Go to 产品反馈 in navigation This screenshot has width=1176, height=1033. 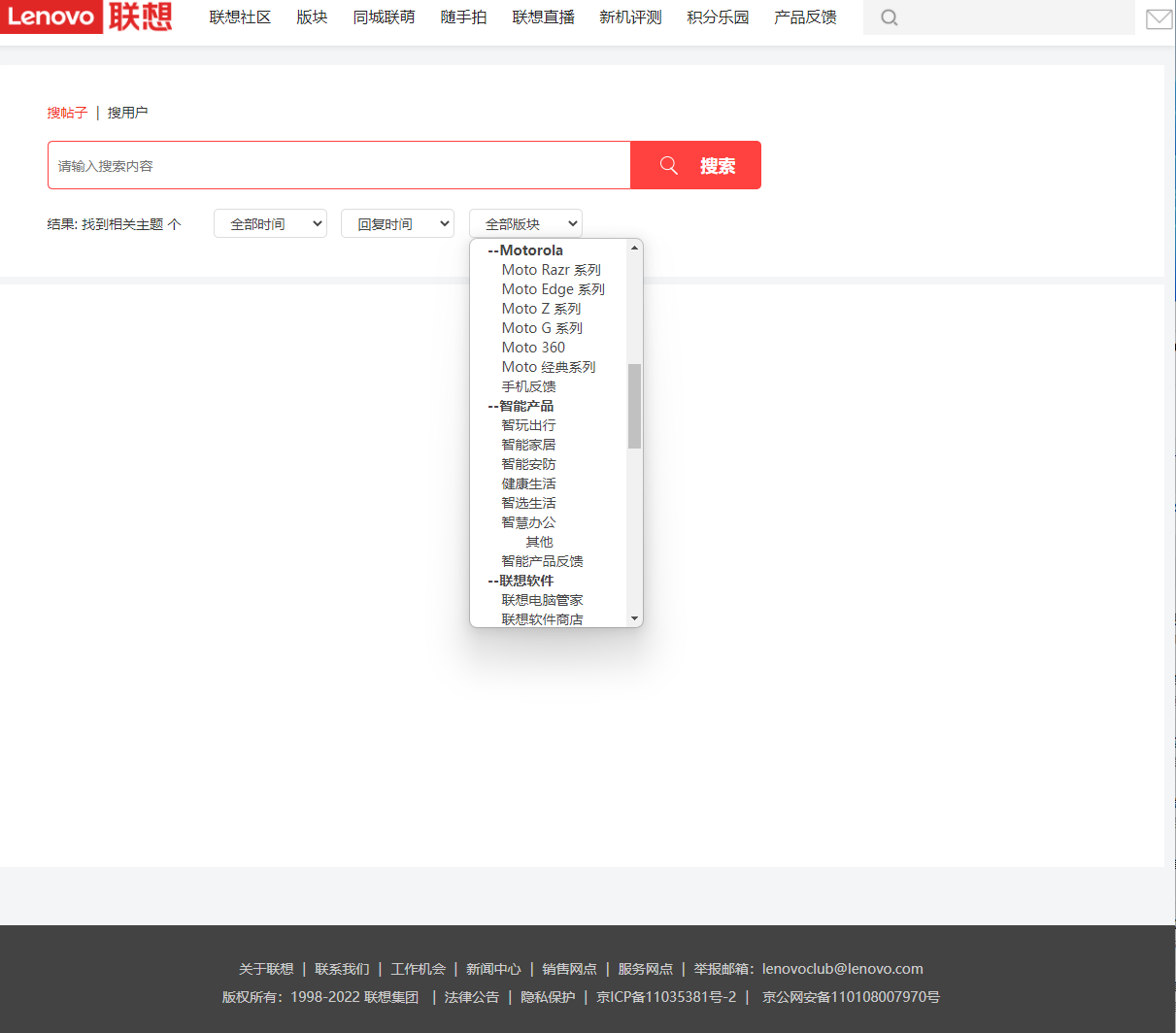pyautogui.click(x=805, y=17)
